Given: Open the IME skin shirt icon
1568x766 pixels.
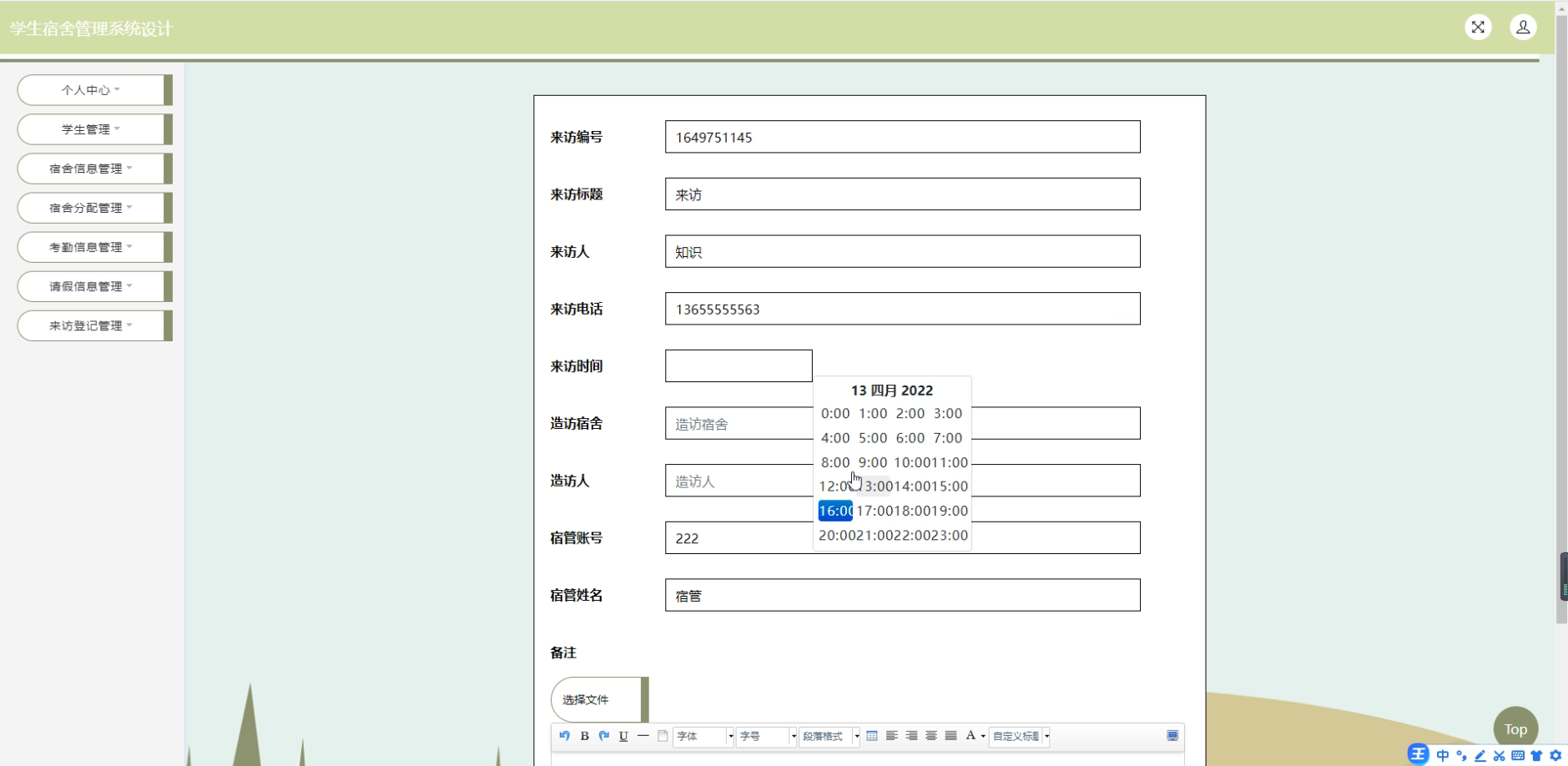Looking at the screenshot, I should click(1536, 756).
